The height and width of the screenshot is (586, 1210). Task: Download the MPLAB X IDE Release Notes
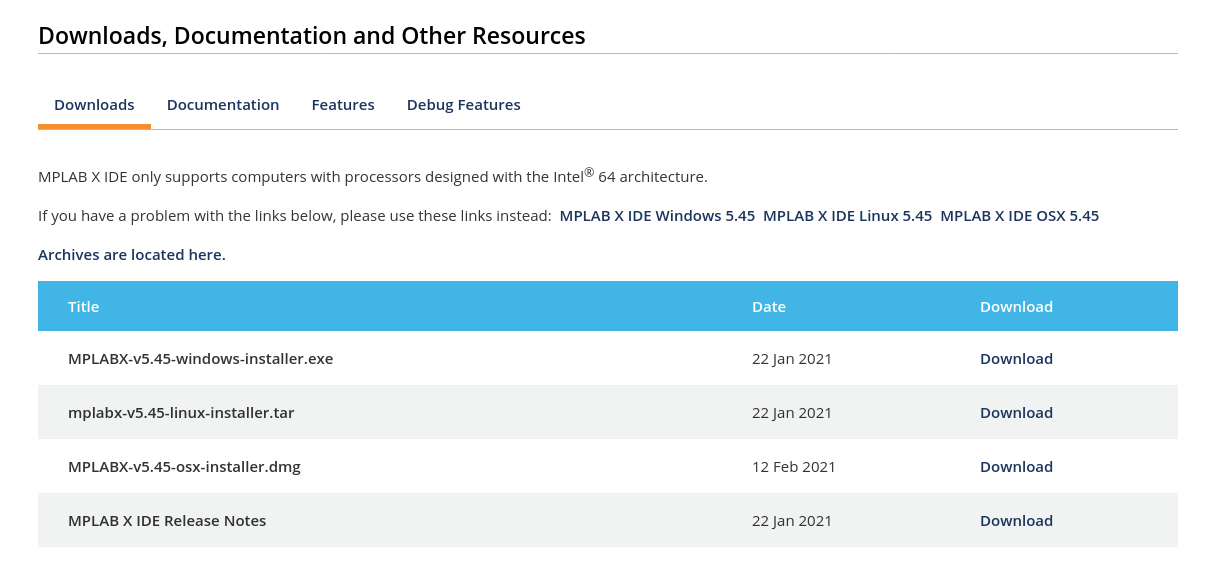(x=1016, y=520)
